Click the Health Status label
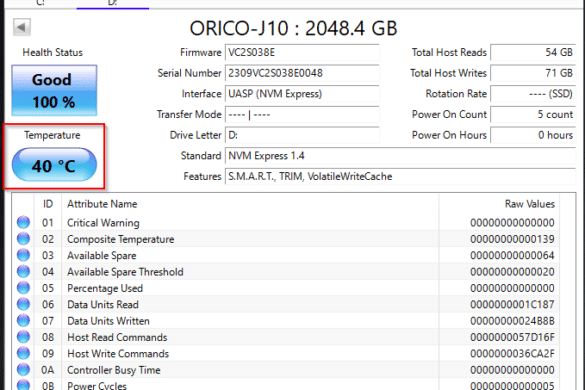The width and height of the screenshot is (585, 390). click(x=53, y=53)
